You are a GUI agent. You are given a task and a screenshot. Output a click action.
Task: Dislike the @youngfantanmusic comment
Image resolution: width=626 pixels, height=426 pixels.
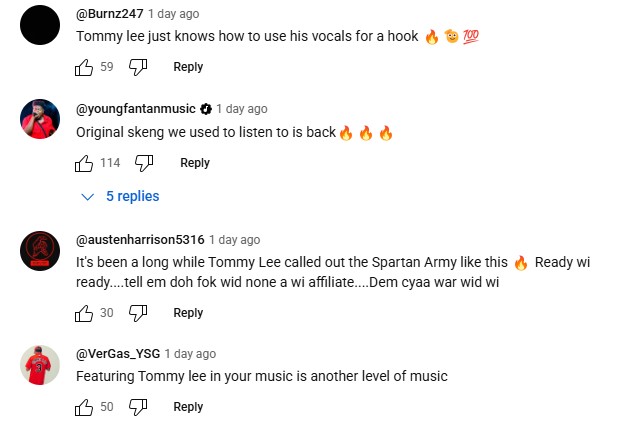(x=145, y=163)
